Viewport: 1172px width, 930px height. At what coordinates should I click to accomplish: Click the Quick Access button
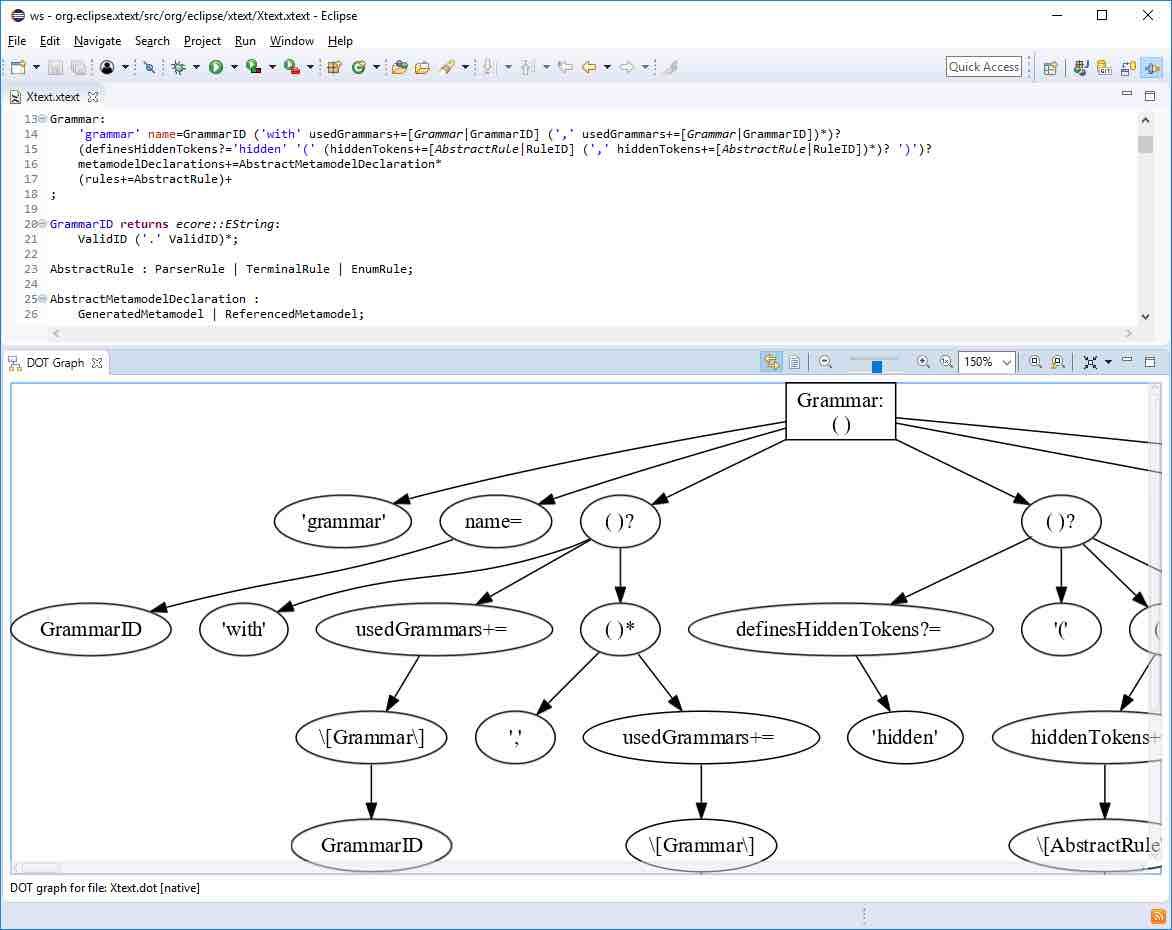pyautogui.click(x=983, y=66)
